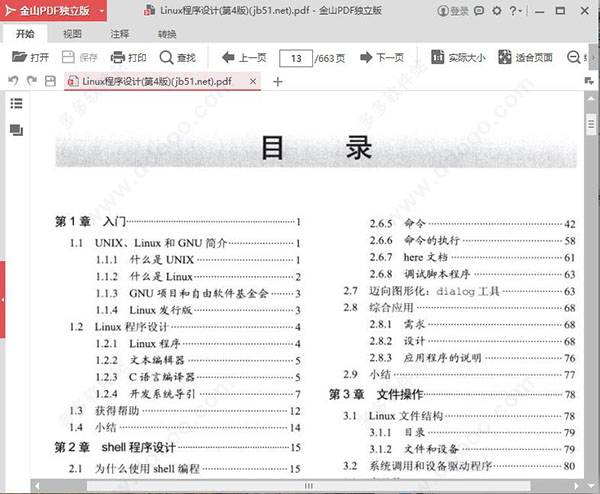Open settings gear in title bar

click(497, 11)
